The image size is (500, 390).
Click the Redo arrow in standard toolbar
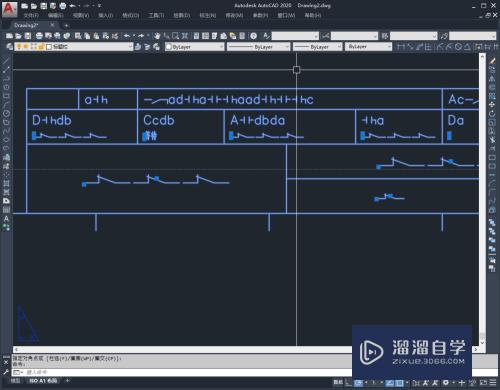[x=141, y=36]
